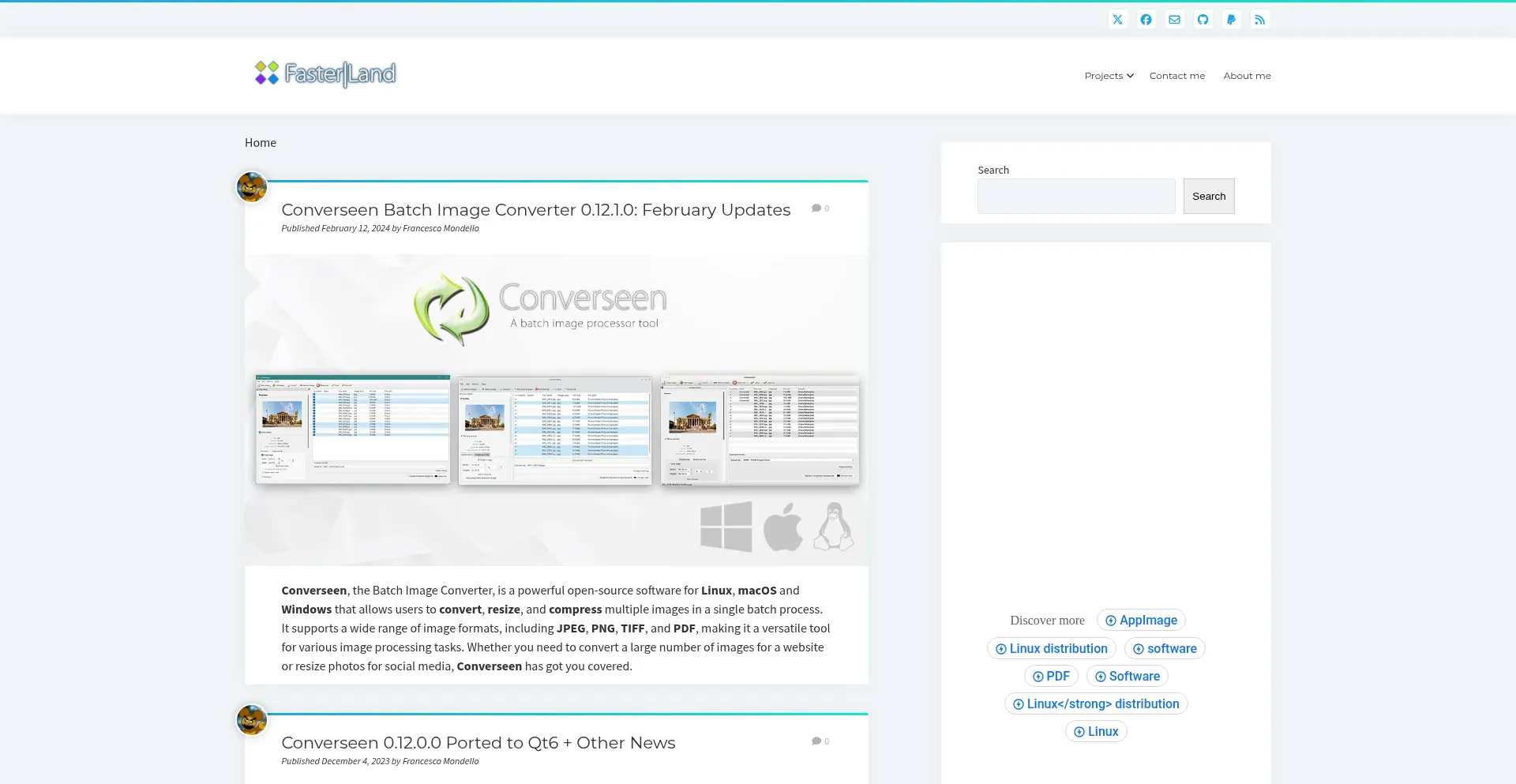The image size is (1516, 784).
Task: Open the Contact me page
Action: [x=1176, y=76]
